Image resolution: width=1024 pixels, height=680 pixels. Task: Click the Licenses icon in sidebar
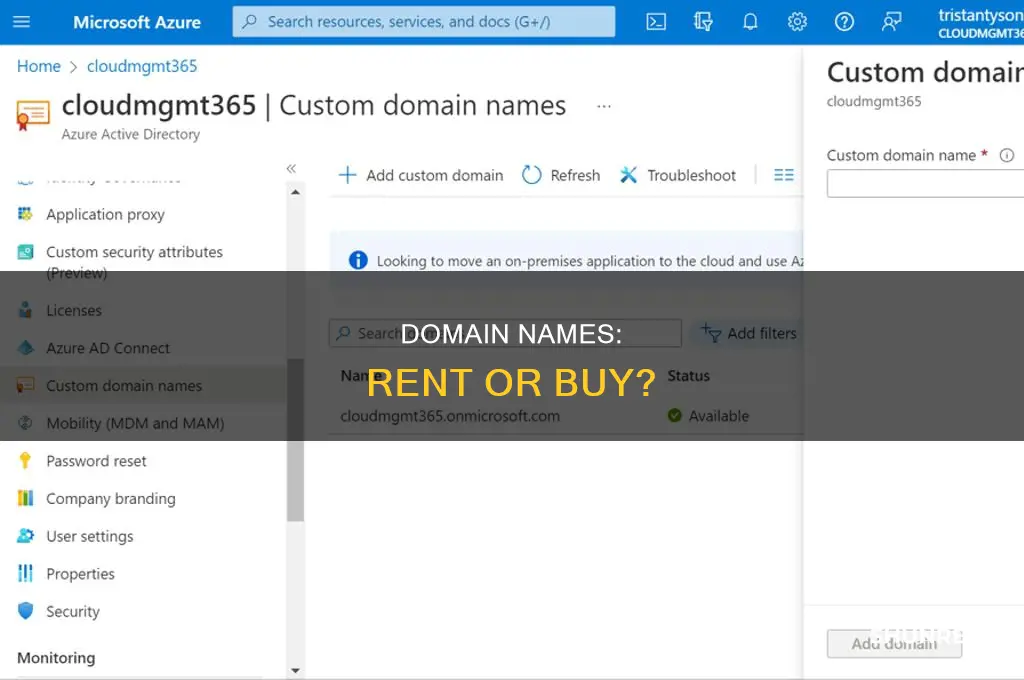pyautogui.click(x=25, y=310)
